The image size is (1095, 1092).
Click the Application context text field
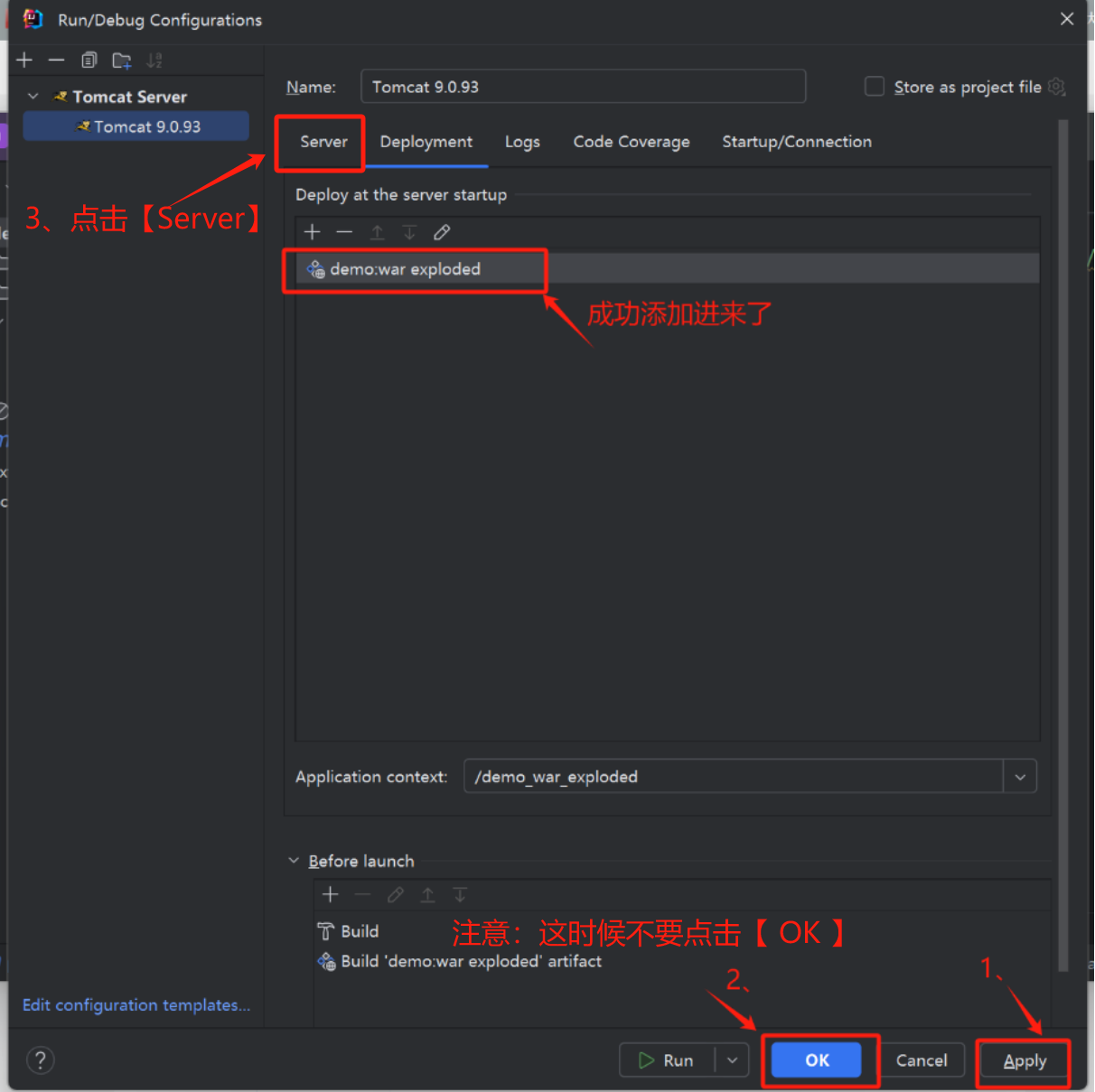click(734, 777)
